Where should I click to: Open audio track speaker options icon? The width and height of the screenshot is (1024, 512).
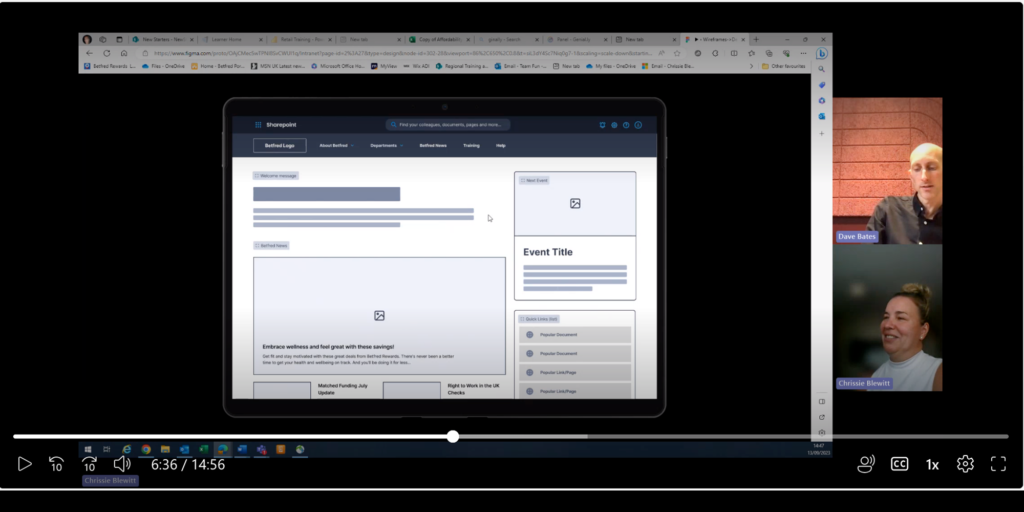866,464
